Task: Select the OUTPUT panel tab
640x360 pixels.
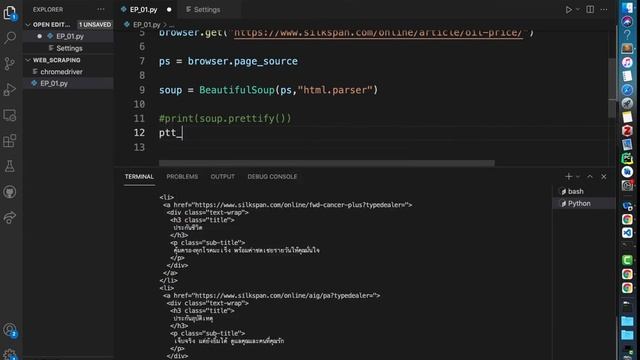Action: pos(222,177)
